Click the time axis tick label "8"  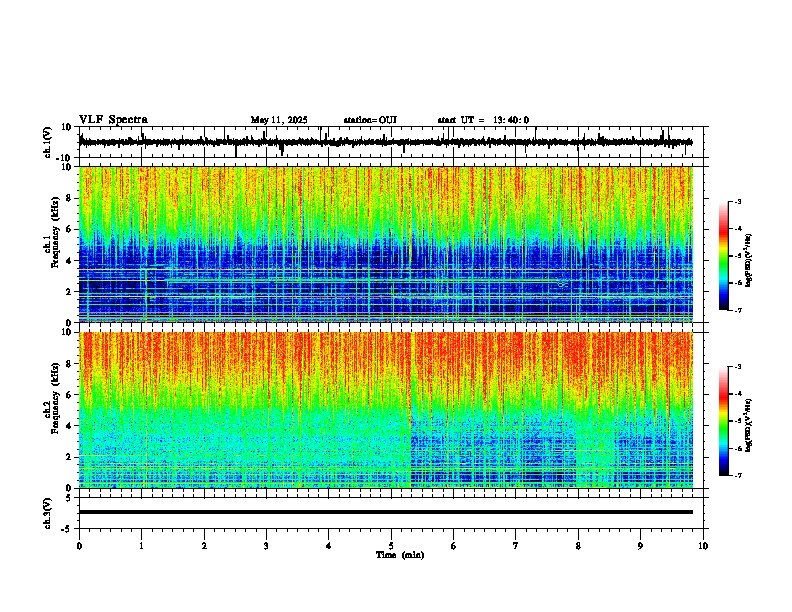coord(578,546)
